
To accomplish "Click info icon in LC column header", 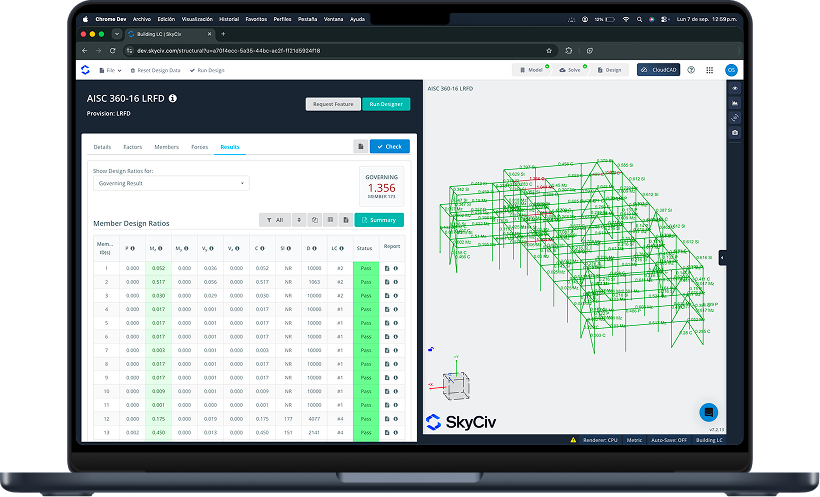I will point(341,248).
